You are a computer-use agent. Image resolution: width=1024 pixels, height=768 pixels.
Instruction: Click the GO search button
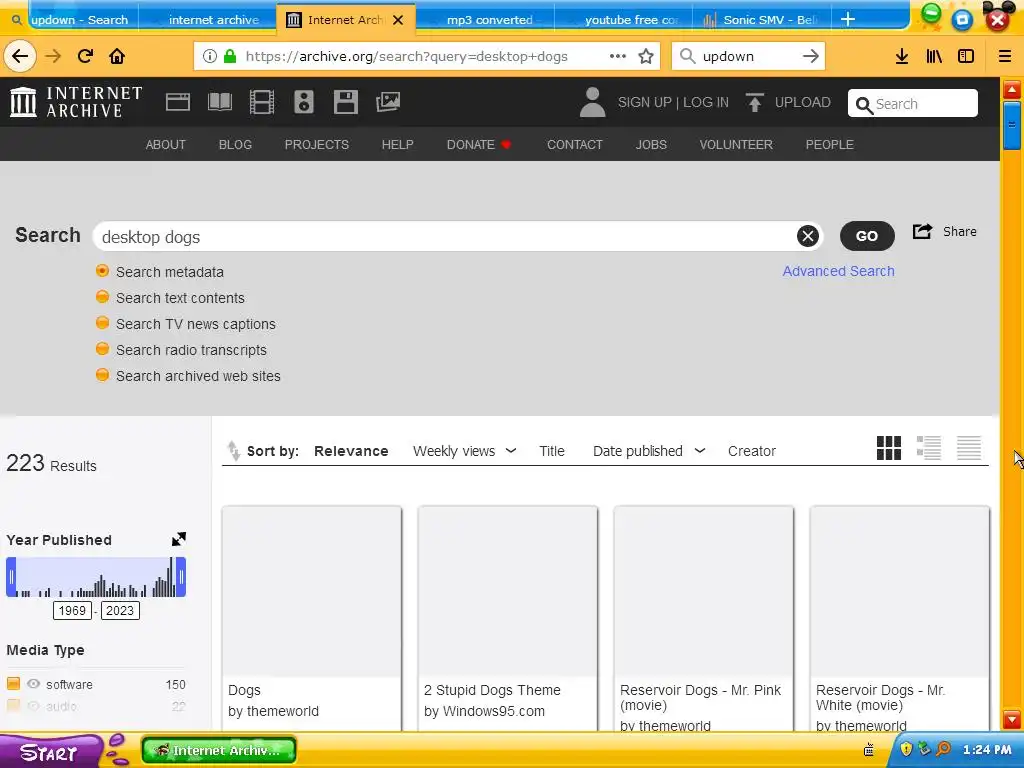click(x=867, y=236)
